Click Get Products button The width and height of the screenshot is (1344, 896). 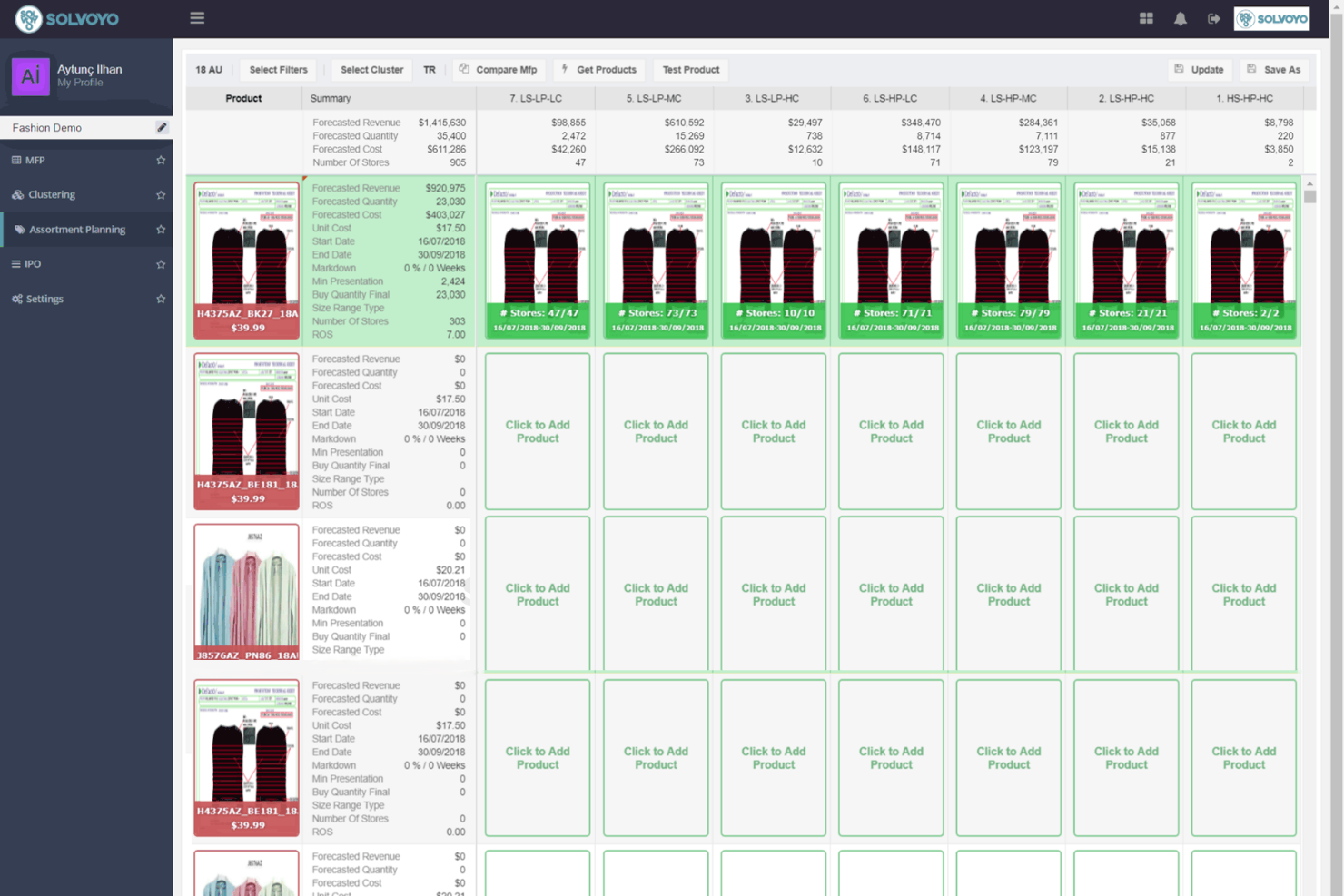click(x=598, y=70)
